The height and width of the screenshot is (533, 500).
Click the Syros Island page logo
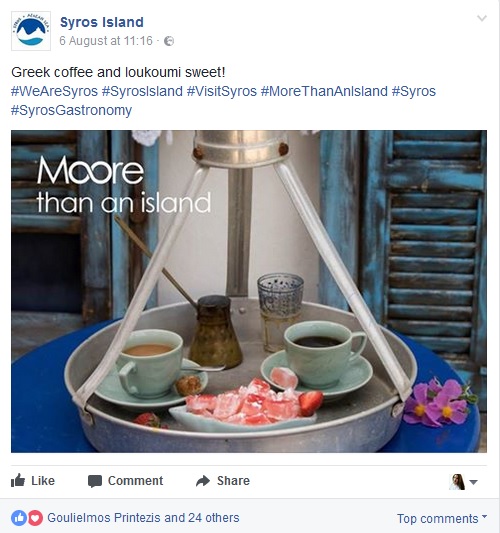point(31,31)
